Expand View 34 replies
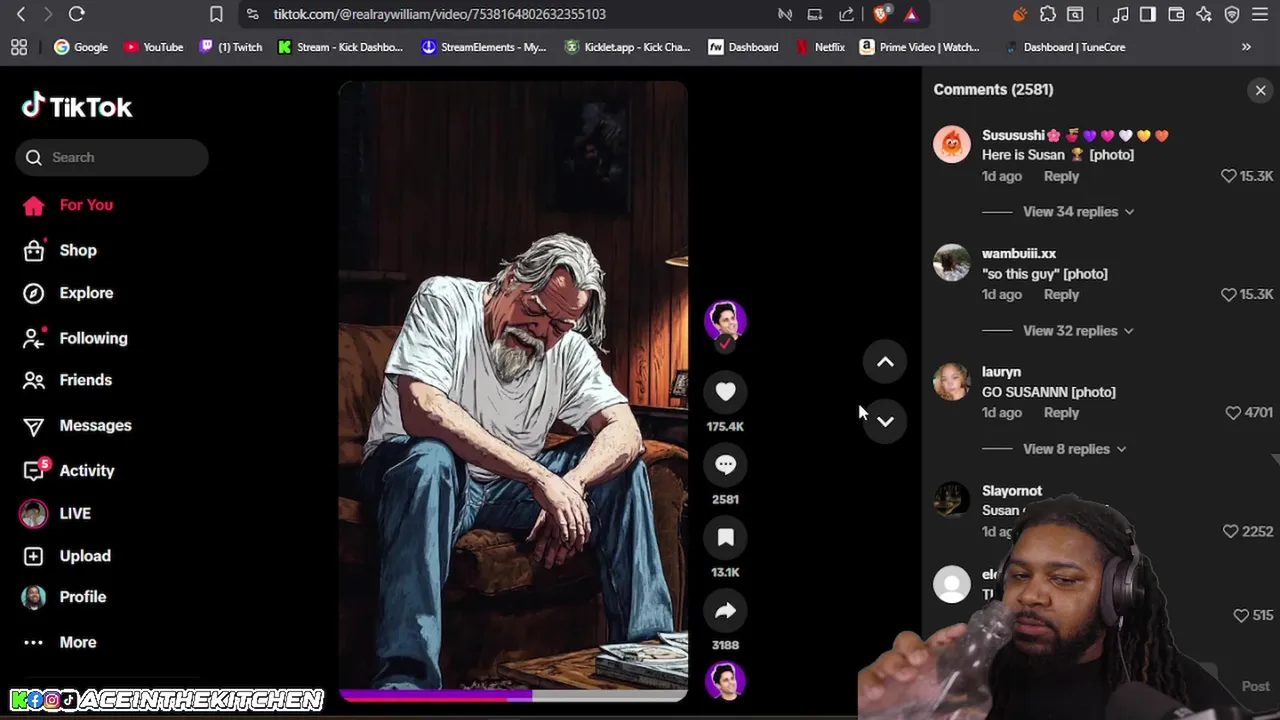1280x720 pixels. pyautogui.click(x=1078, y=212)
